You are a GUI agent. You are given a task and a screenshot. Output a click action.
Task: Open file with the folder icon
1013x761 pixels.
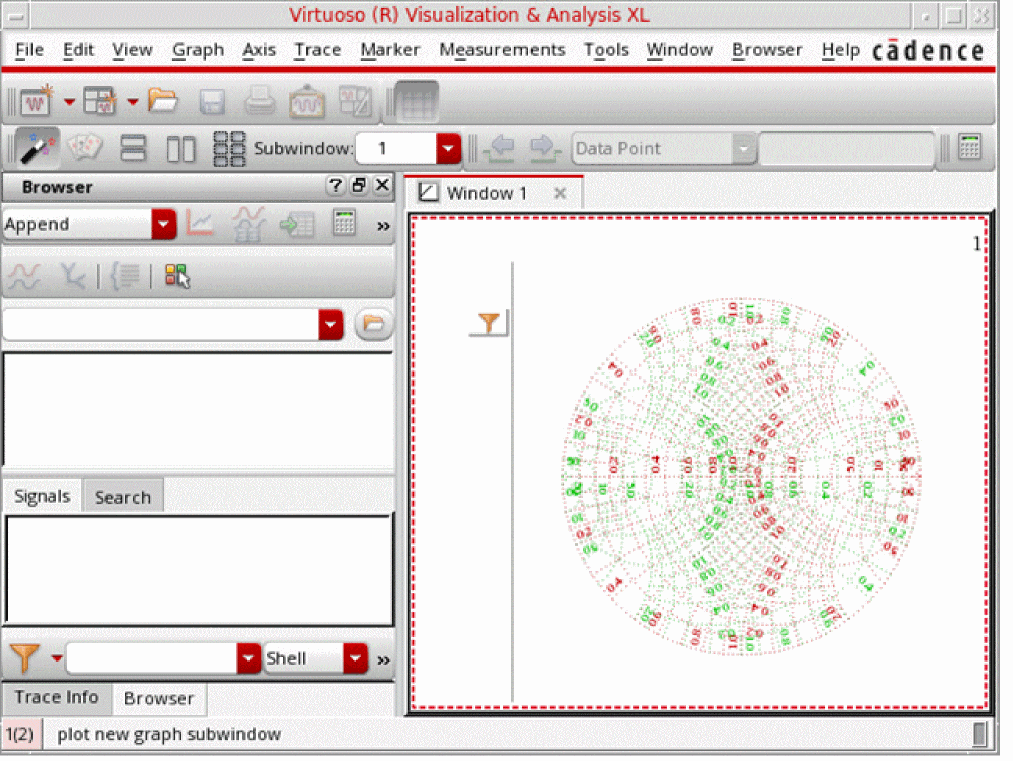click(x=163, y=100)
